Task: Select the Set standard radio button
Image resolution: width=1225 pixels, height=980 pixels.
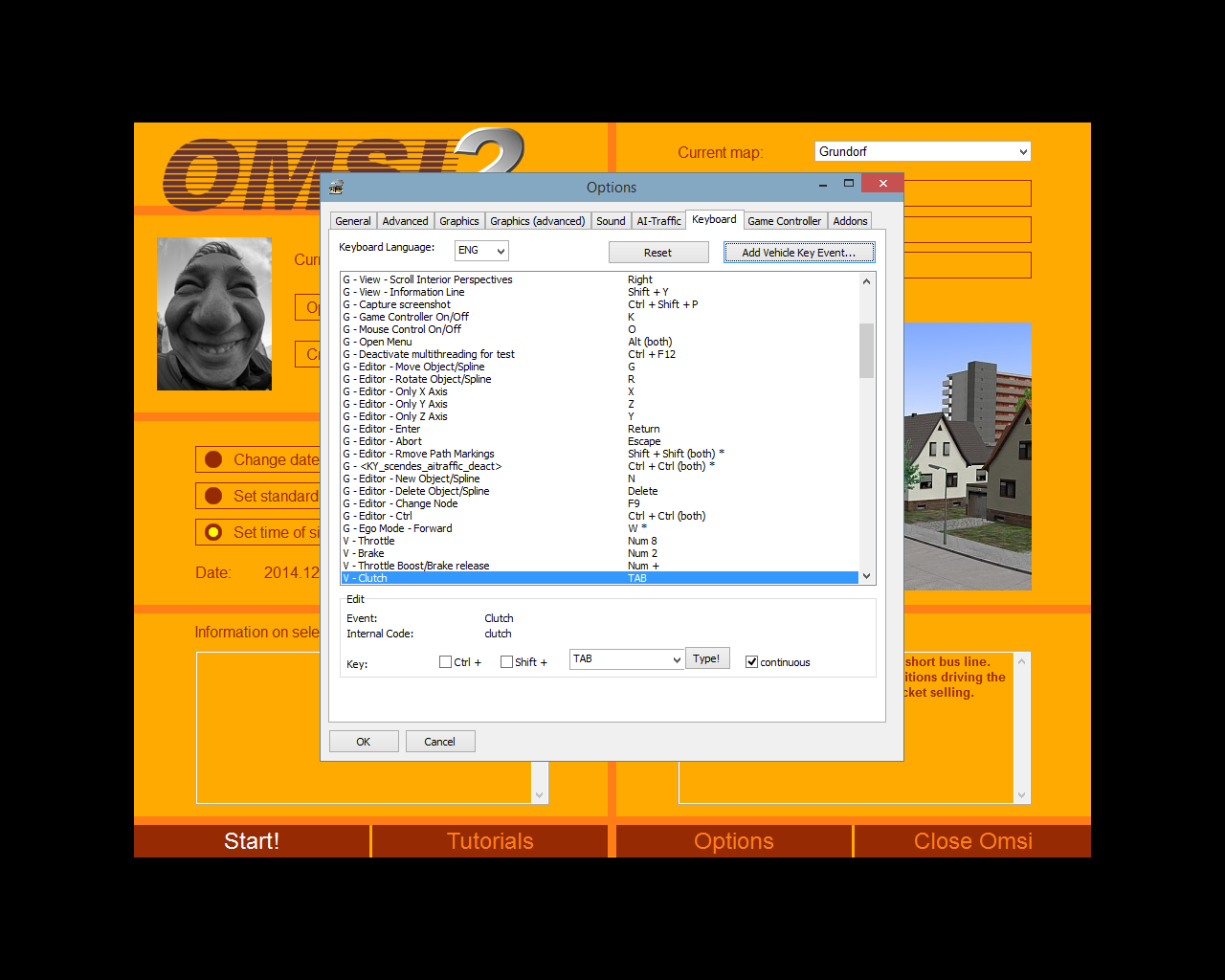Action: click(x=213, y=496)
